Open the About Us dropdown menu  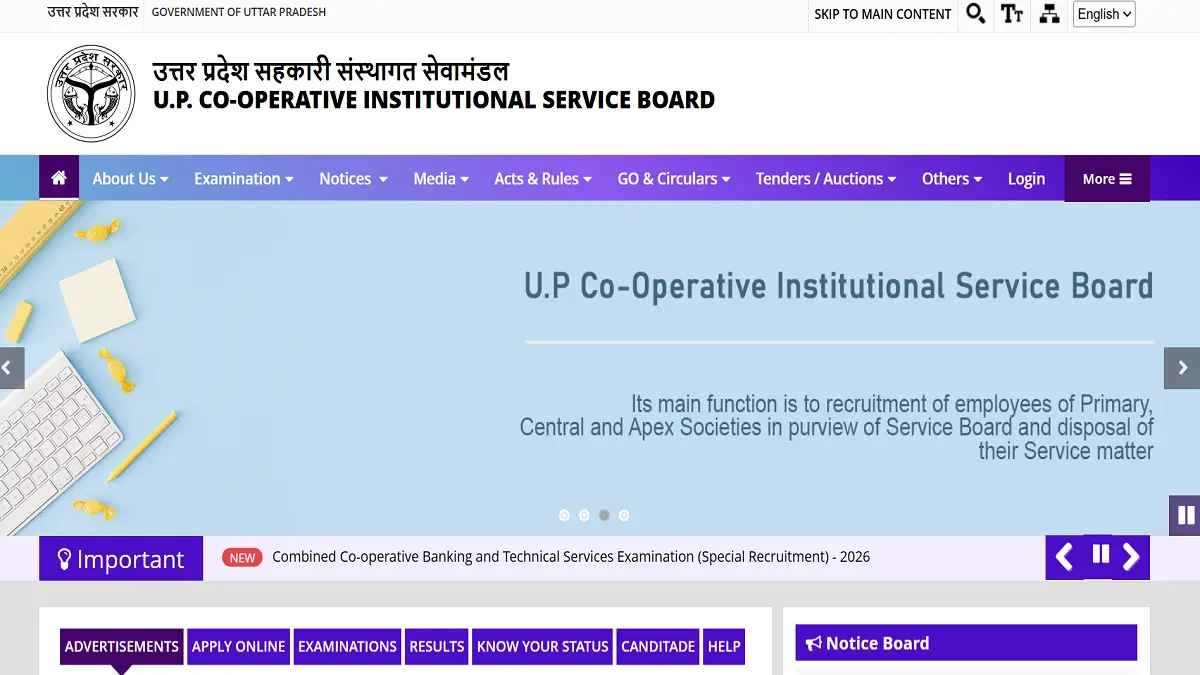tap(130, 178)
